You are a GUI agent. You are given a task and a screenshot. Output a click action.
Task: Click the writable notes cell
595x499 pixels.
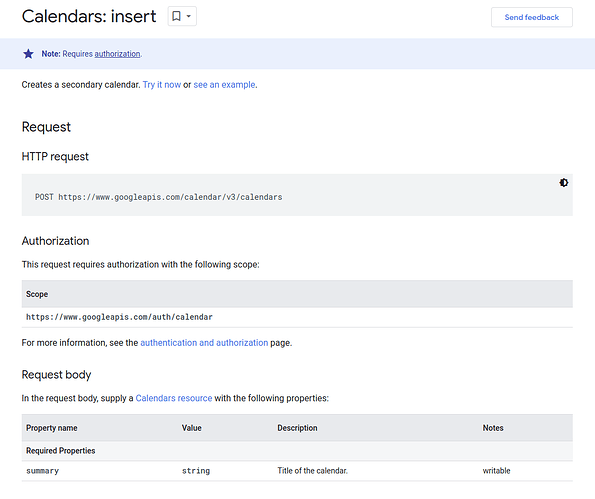(x=496, y=471)
